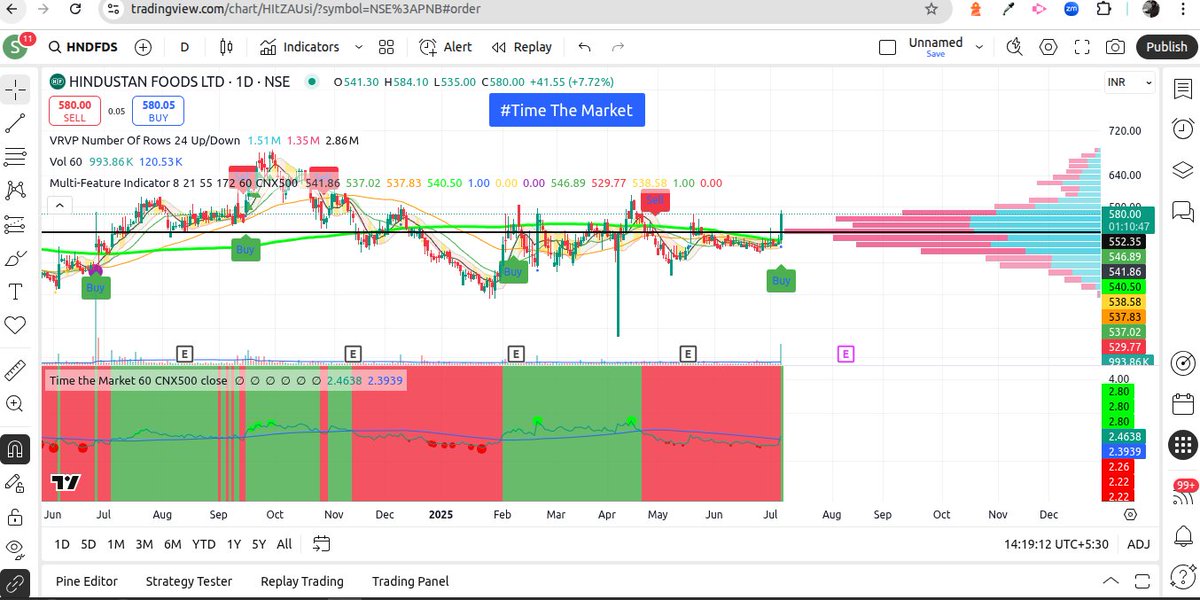This screenshot has height=600, width=1200.
Task: Open the layout templates grid icon
Action: (x=387, y=47)
